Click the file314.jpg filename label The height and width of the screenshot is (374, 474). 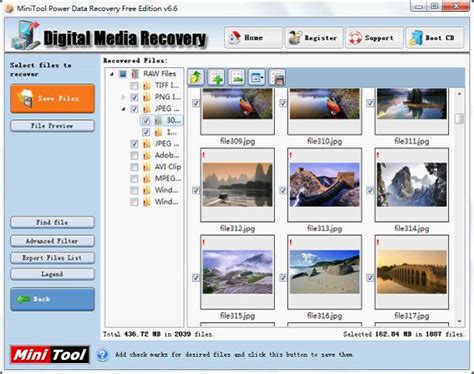pos(412,228)
